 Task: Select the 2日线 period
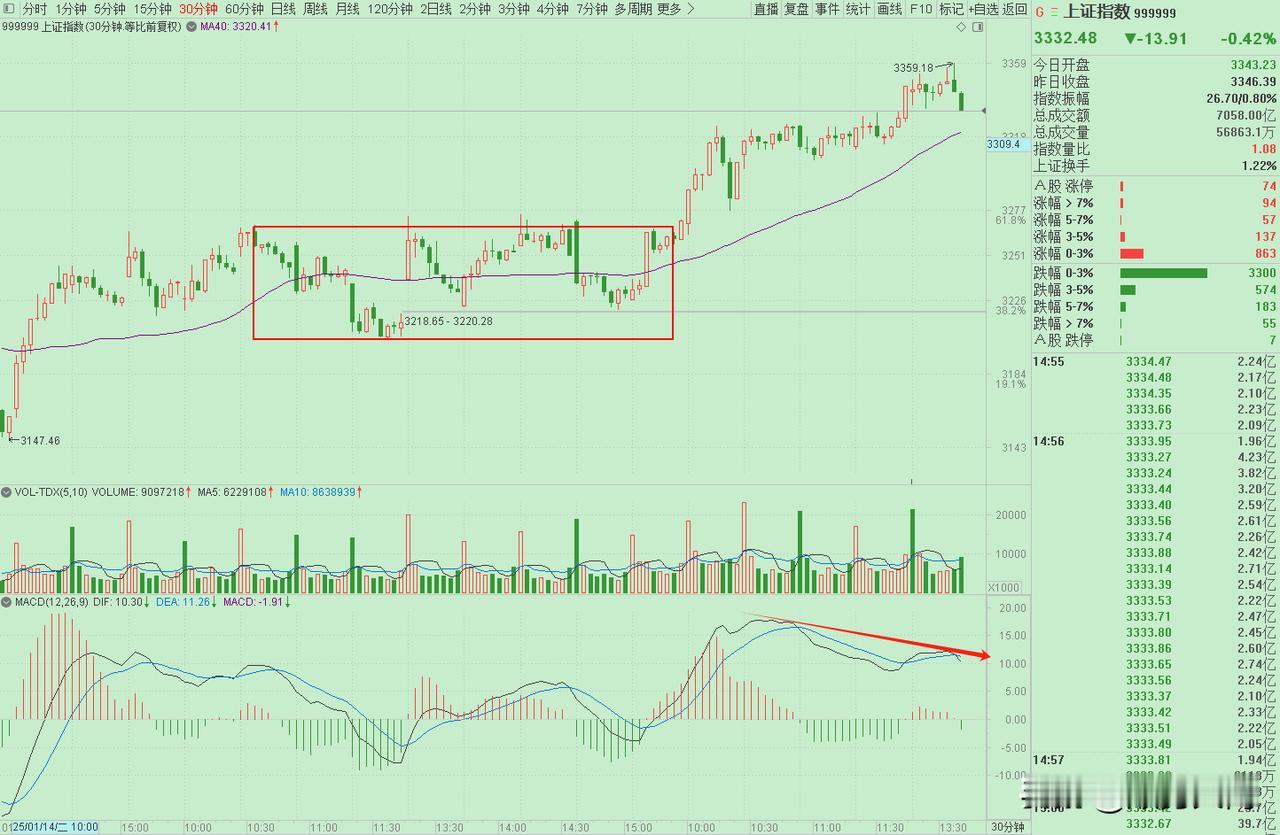tap(435, 9)
